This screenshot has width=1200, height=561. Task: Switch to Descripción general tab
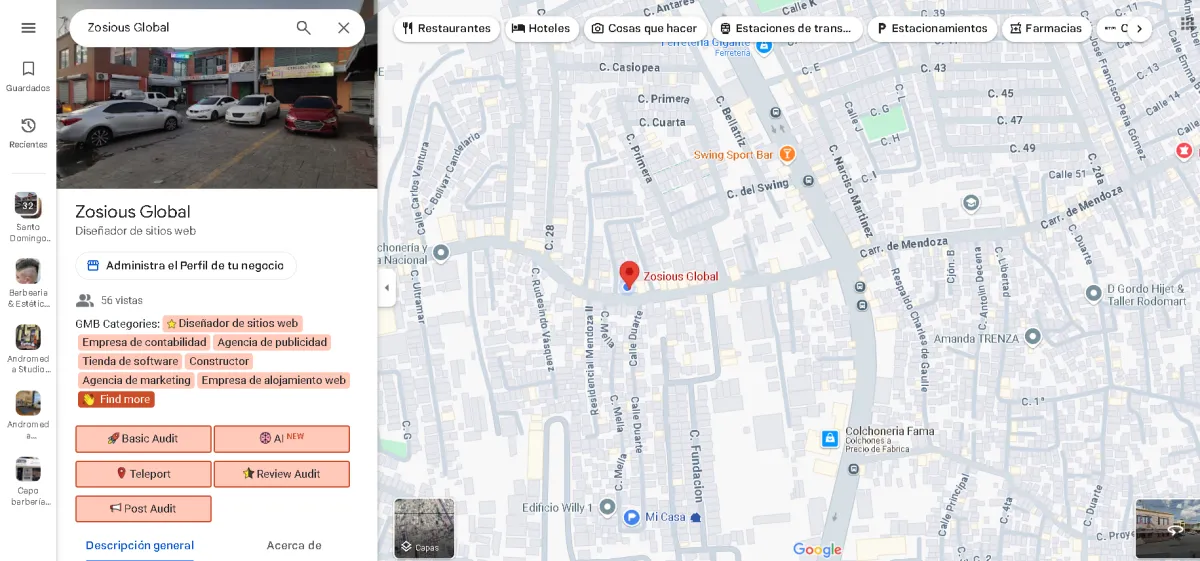(140, 546)
